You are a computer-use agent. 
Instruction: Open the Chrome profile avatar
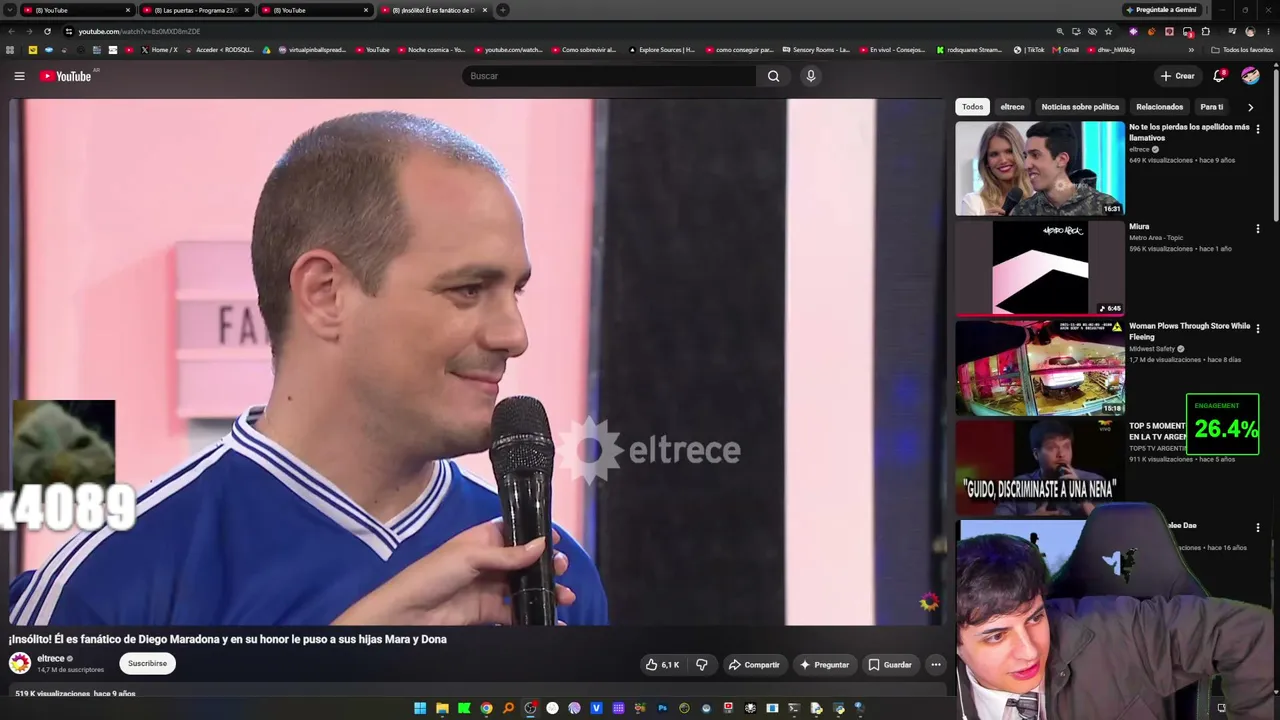click(x=1250, y=31)
